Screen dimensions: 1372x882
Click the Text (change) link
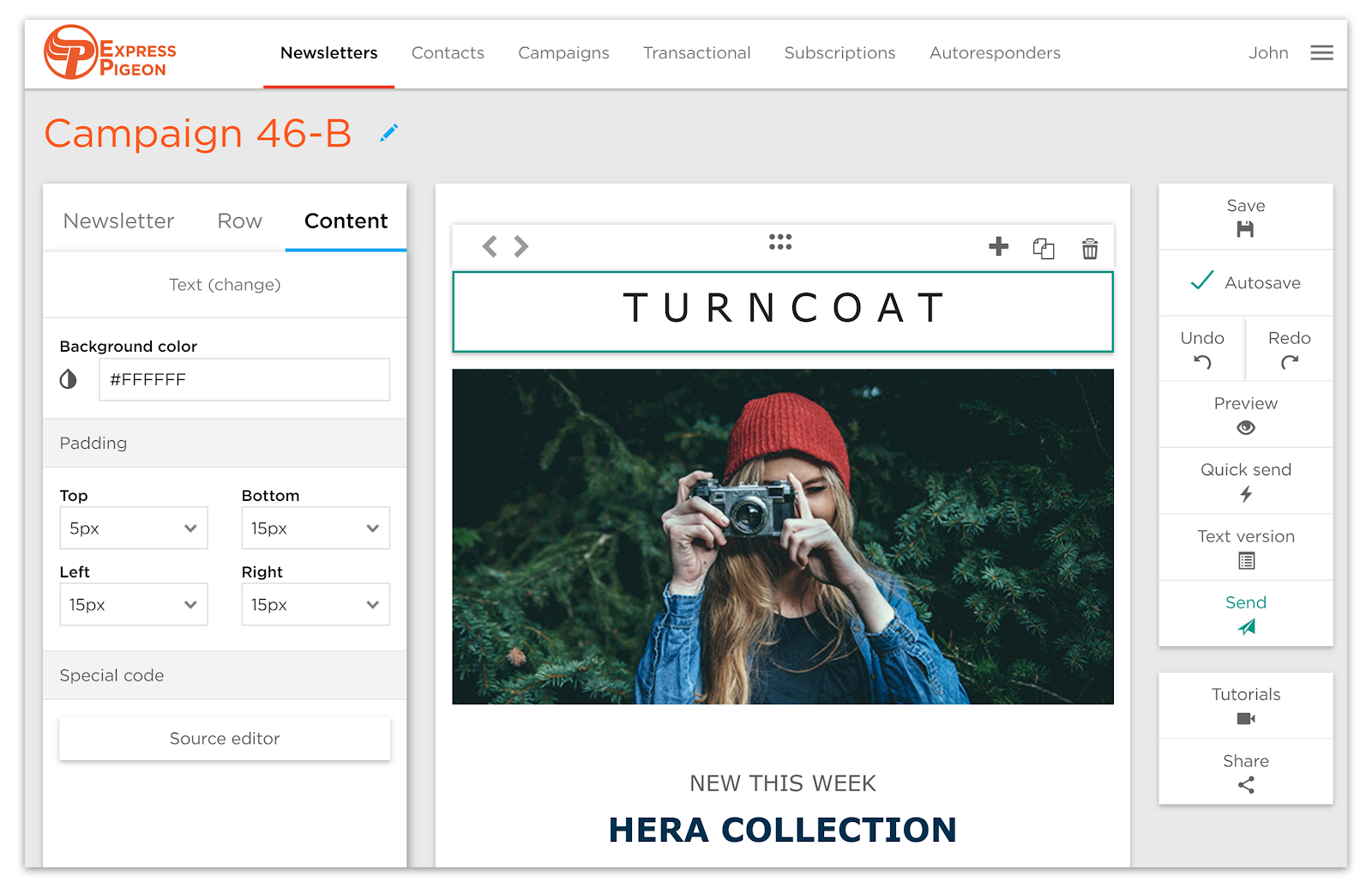(x=225, y=285)
